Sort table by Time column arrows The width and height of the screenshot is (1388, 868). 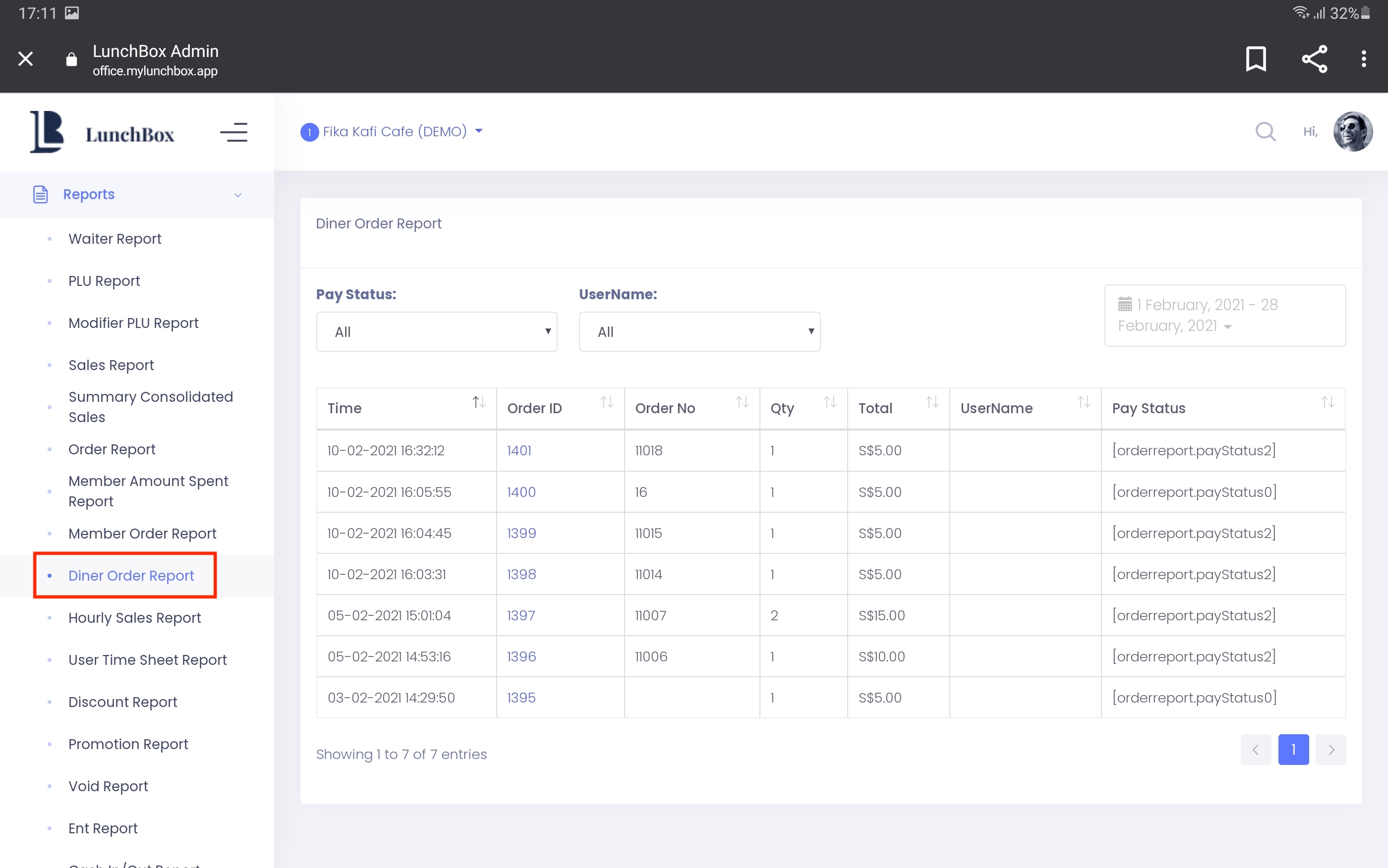click(478, 402)
